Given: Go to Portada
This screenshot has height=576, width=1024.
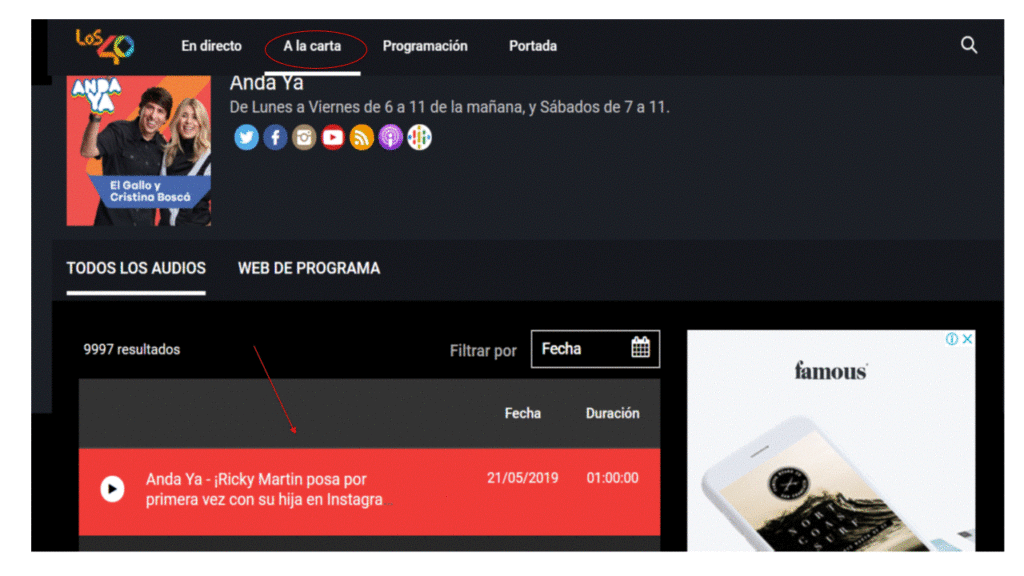Looking at the screenshot, I should (533, 46).
